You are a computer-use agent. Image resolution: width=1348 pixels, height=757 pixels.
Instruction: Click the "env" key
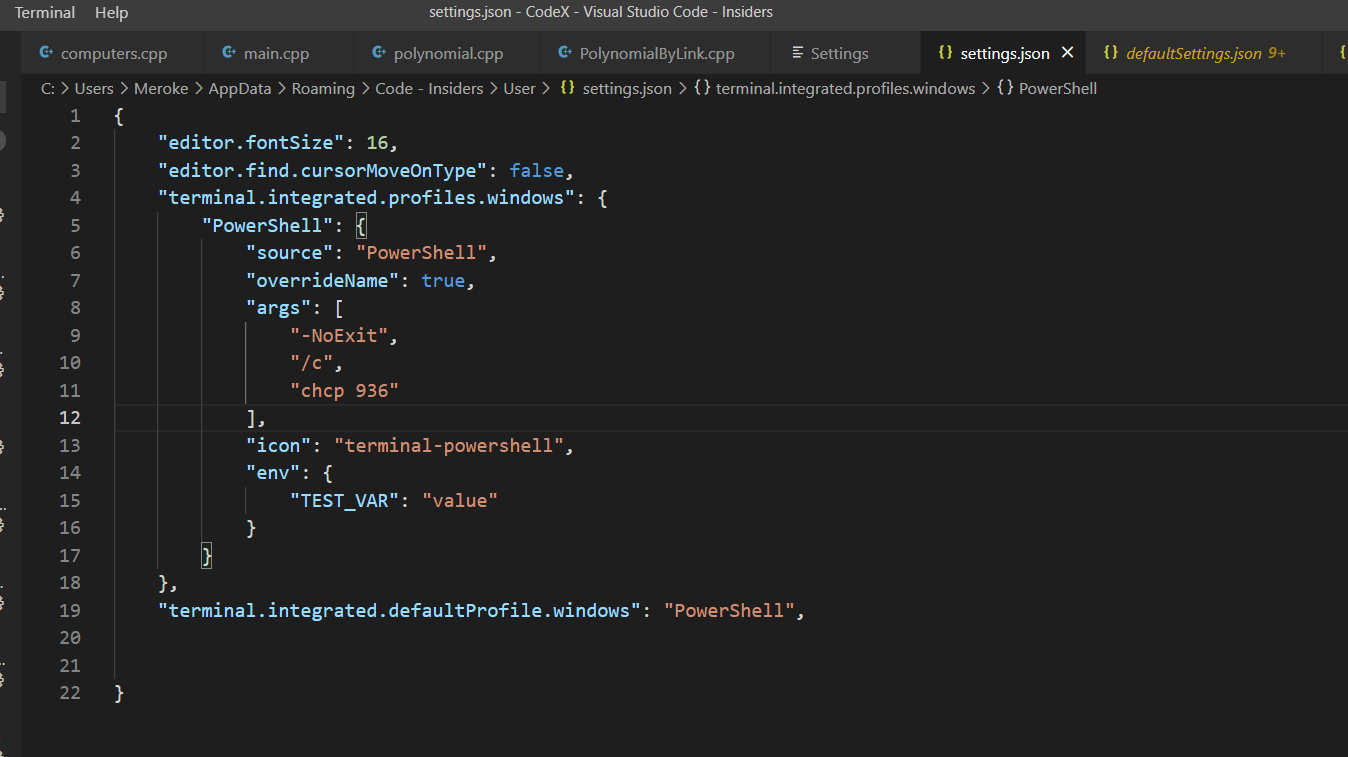point(273,473)
